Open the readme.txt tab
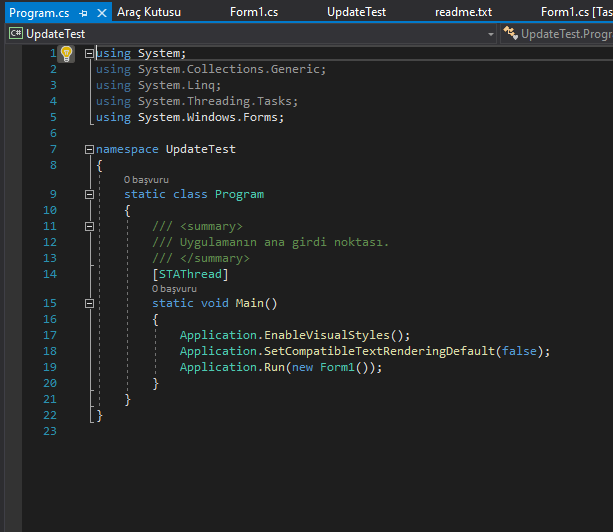Screen dimensions: 613x532 (464, 12)
